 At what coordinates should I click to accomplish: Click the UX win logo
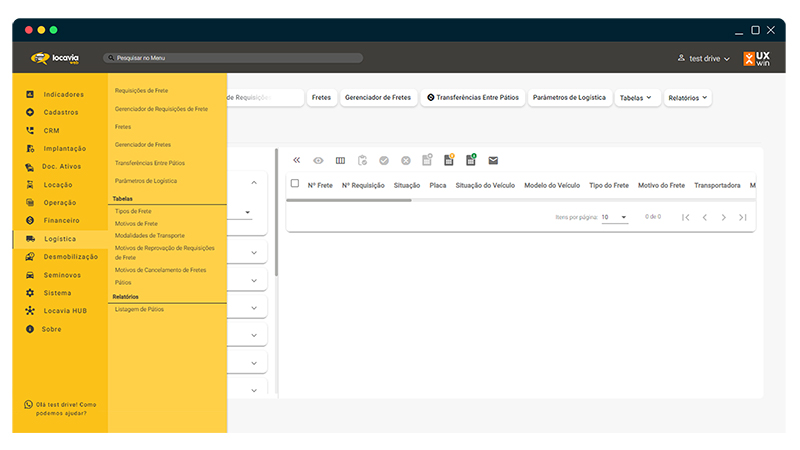point(757,59)
